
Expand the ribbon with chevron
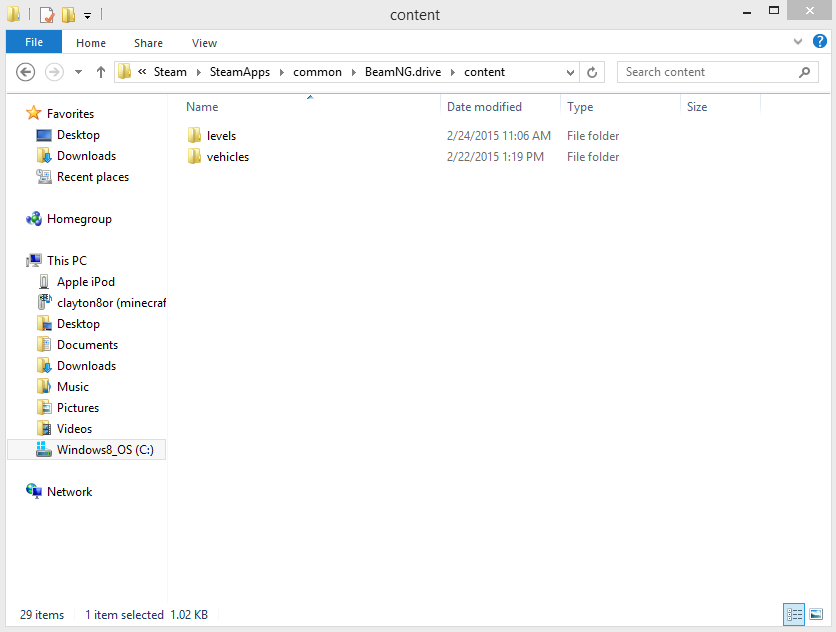[x=798, y=42]
